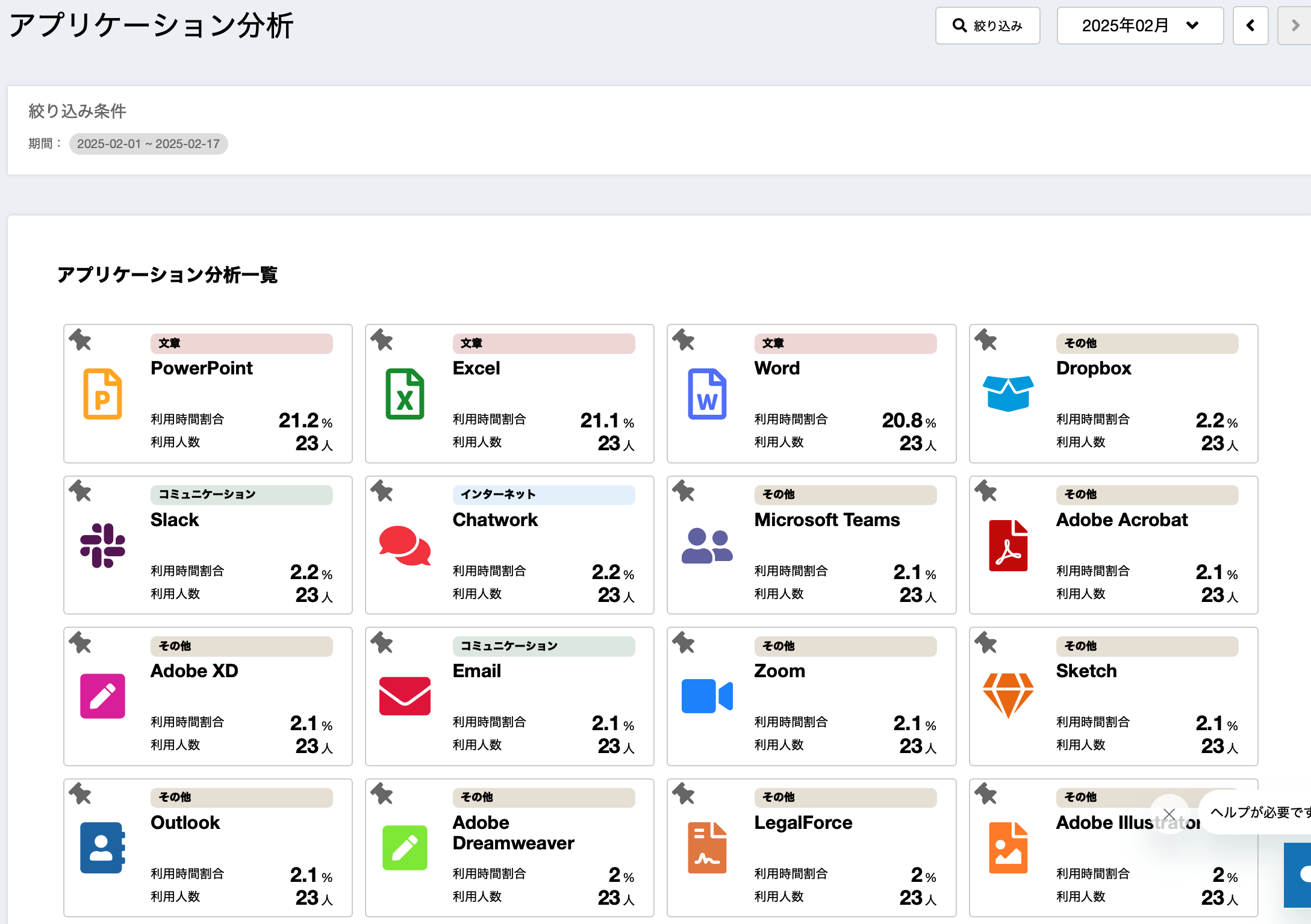This screenshot has width=1311, height=924.
Task: Pin the Slack card
Action: [79, 491]
